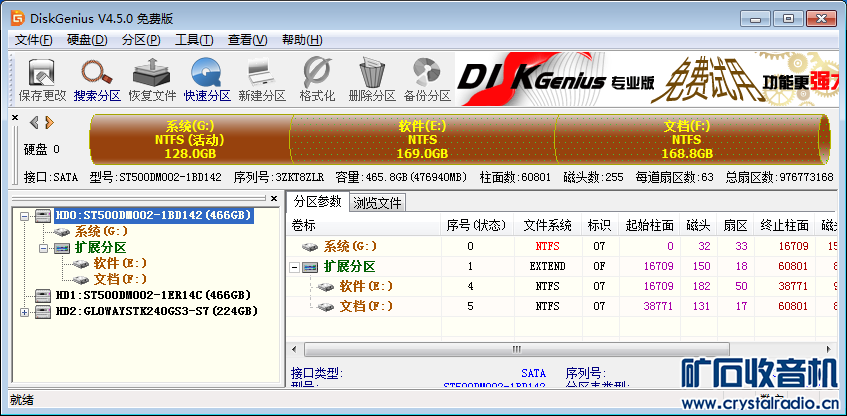
Task: Click the DiskGenius app icon in title bar
Action: pos(17,18)
